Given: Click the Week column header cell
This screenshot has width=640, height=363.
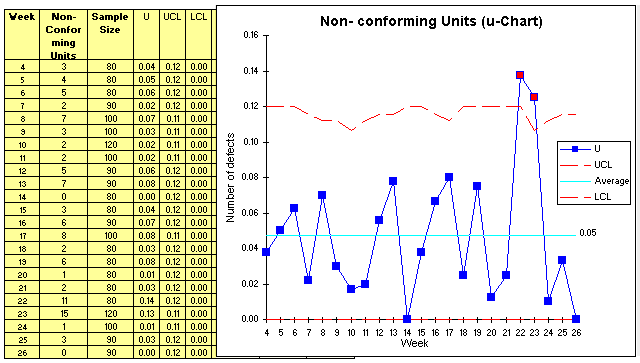Looking at the screenshot, I should pos(22,35).
